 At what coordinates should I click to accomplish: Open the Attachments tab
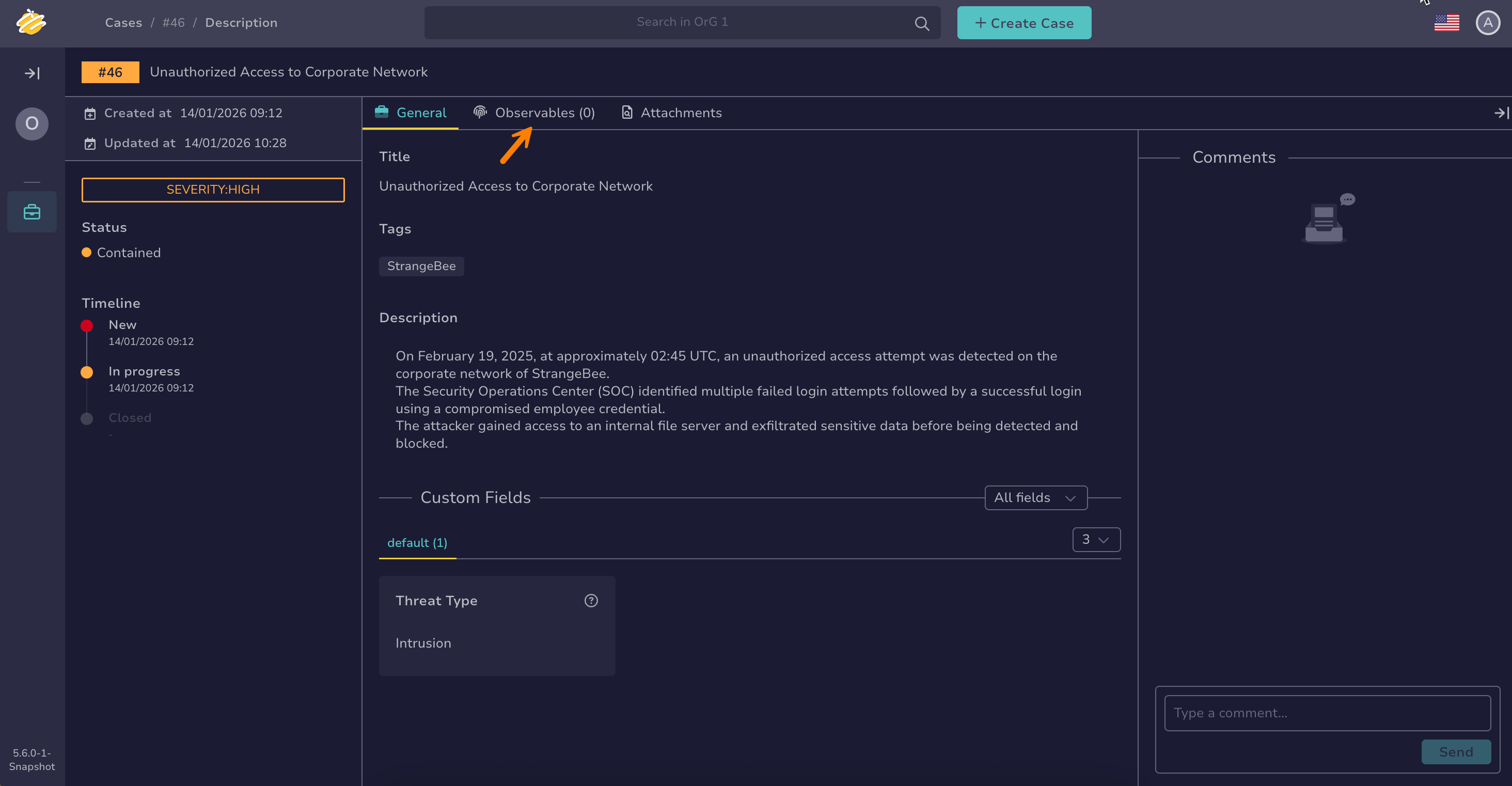coord(671,112)
